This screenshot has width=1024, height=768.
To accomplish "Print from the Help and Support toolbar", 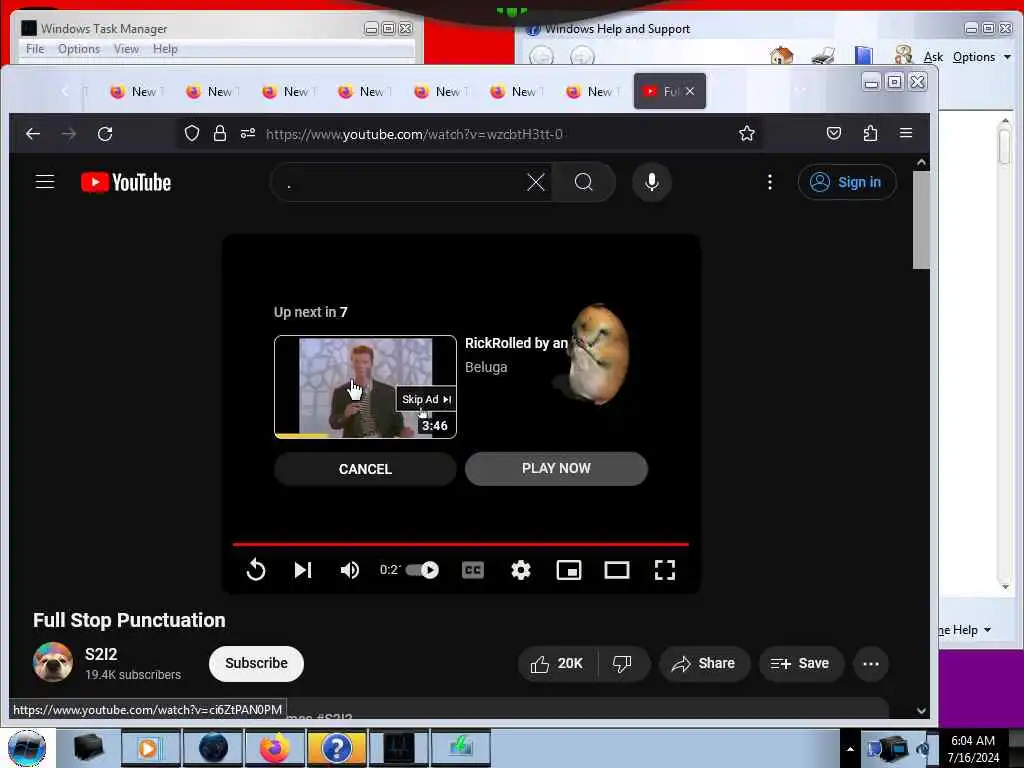I will coord(823,56).
